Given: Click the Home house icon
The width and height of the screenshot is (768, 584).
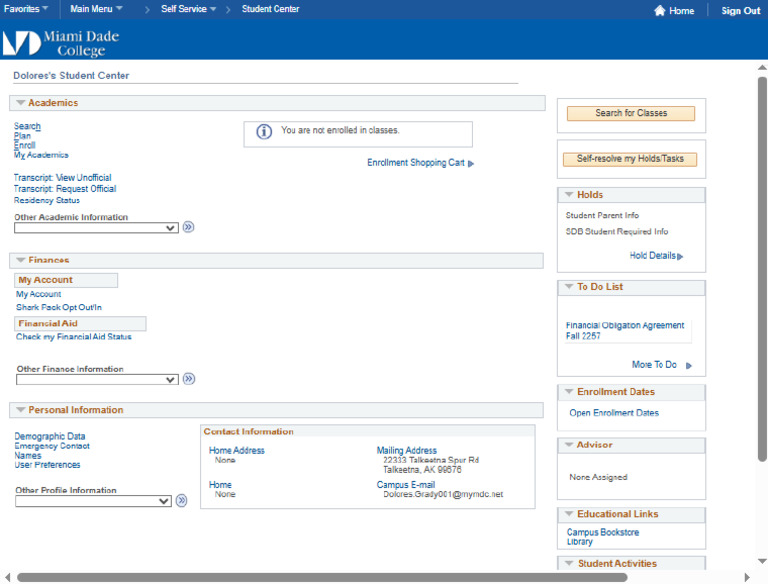Looking at the screenshot, I should (x=659, y=10).
